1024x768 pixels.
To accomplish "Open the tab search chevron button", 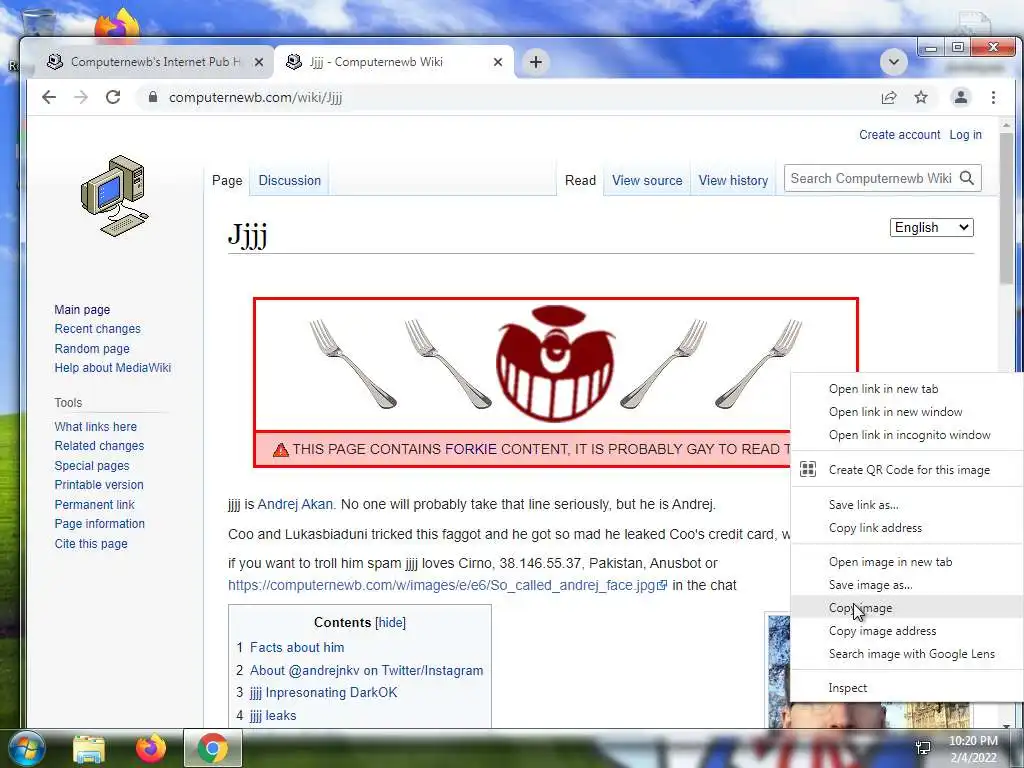I will point(893,62).
